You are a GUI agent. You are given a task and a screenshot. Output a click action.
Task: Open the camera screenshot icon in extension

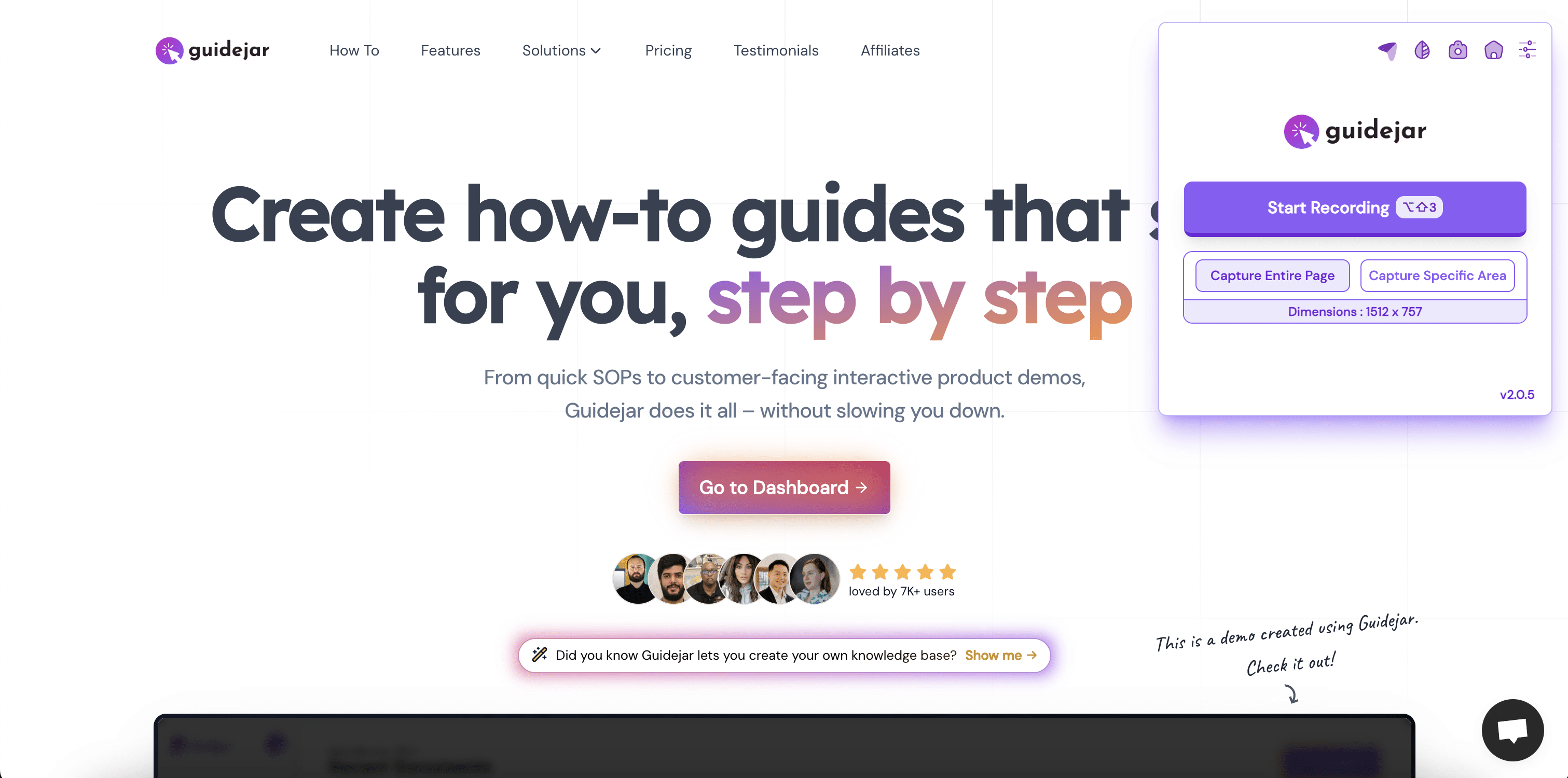1457,50
